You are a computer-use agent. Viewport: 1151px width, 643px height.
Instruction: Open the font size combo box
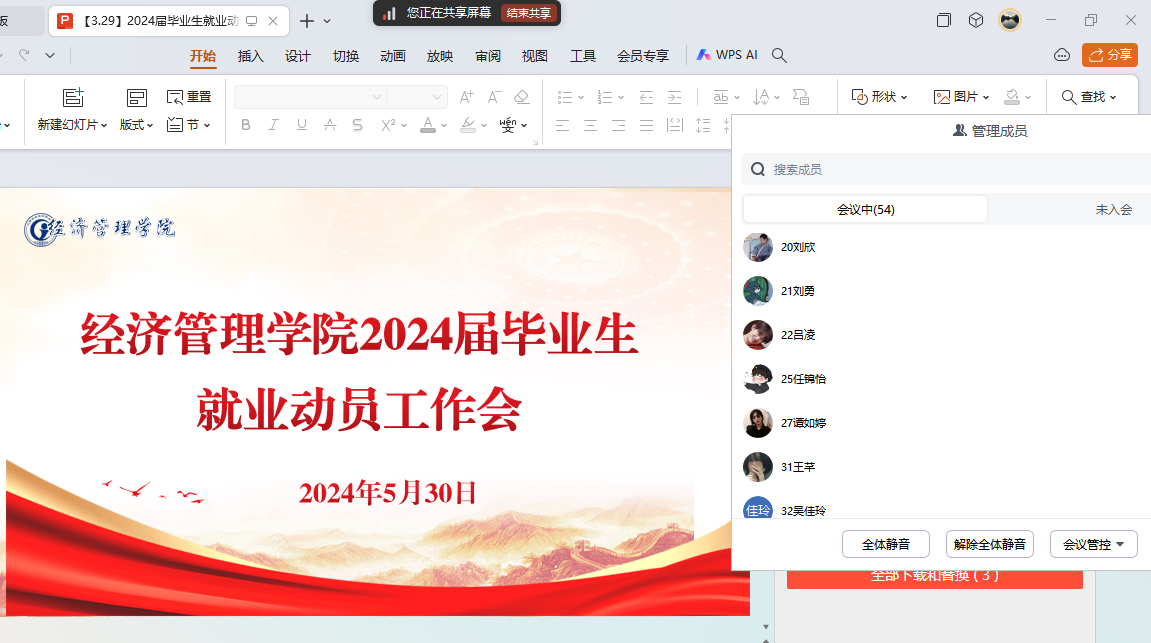(x=416, y=97)
